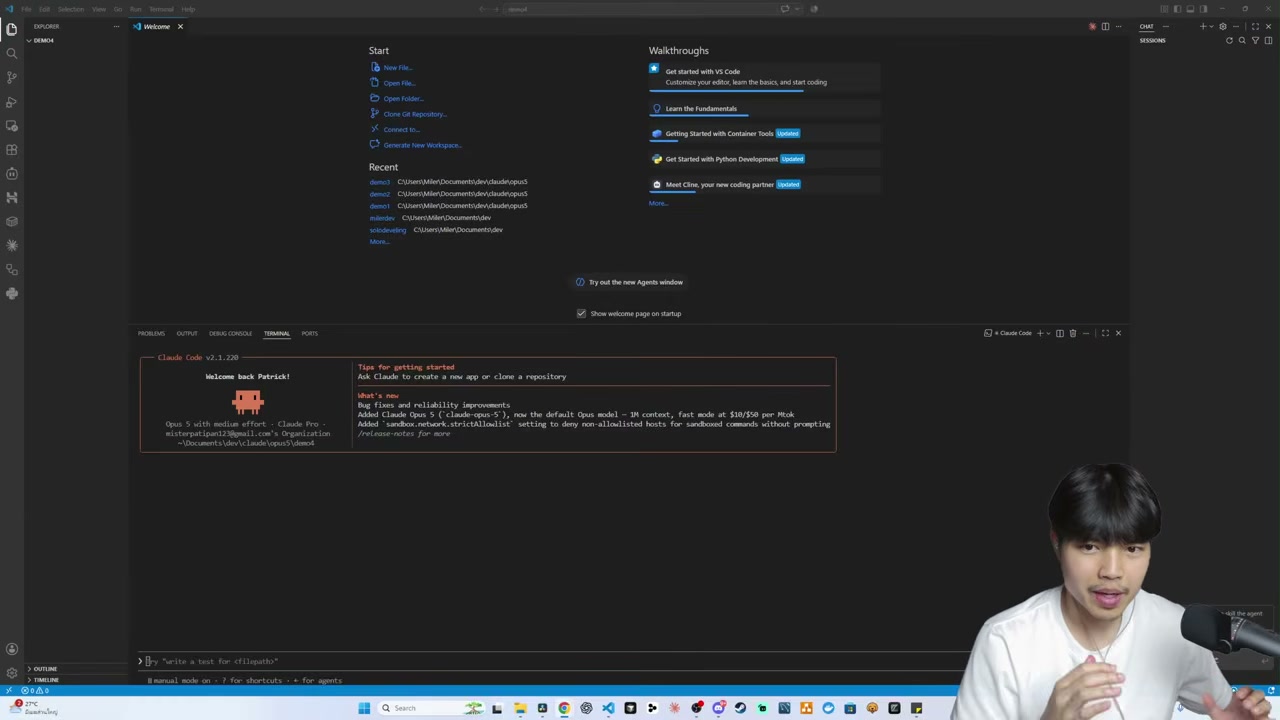Switch to the Ports tab
Viewport: 1280px width, 720px height.
pos(310,333)
